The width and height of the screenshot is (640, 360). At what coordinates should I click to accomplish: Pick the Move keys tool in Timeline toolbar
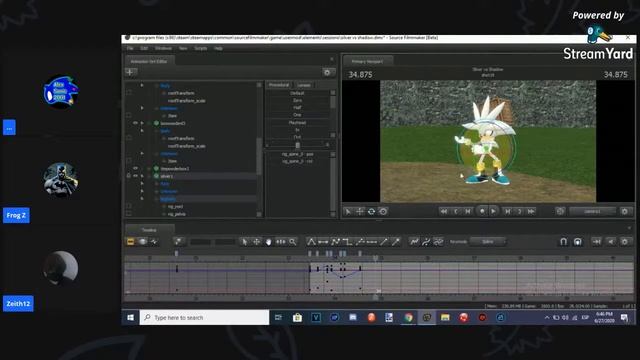click(x=256, y=242)
